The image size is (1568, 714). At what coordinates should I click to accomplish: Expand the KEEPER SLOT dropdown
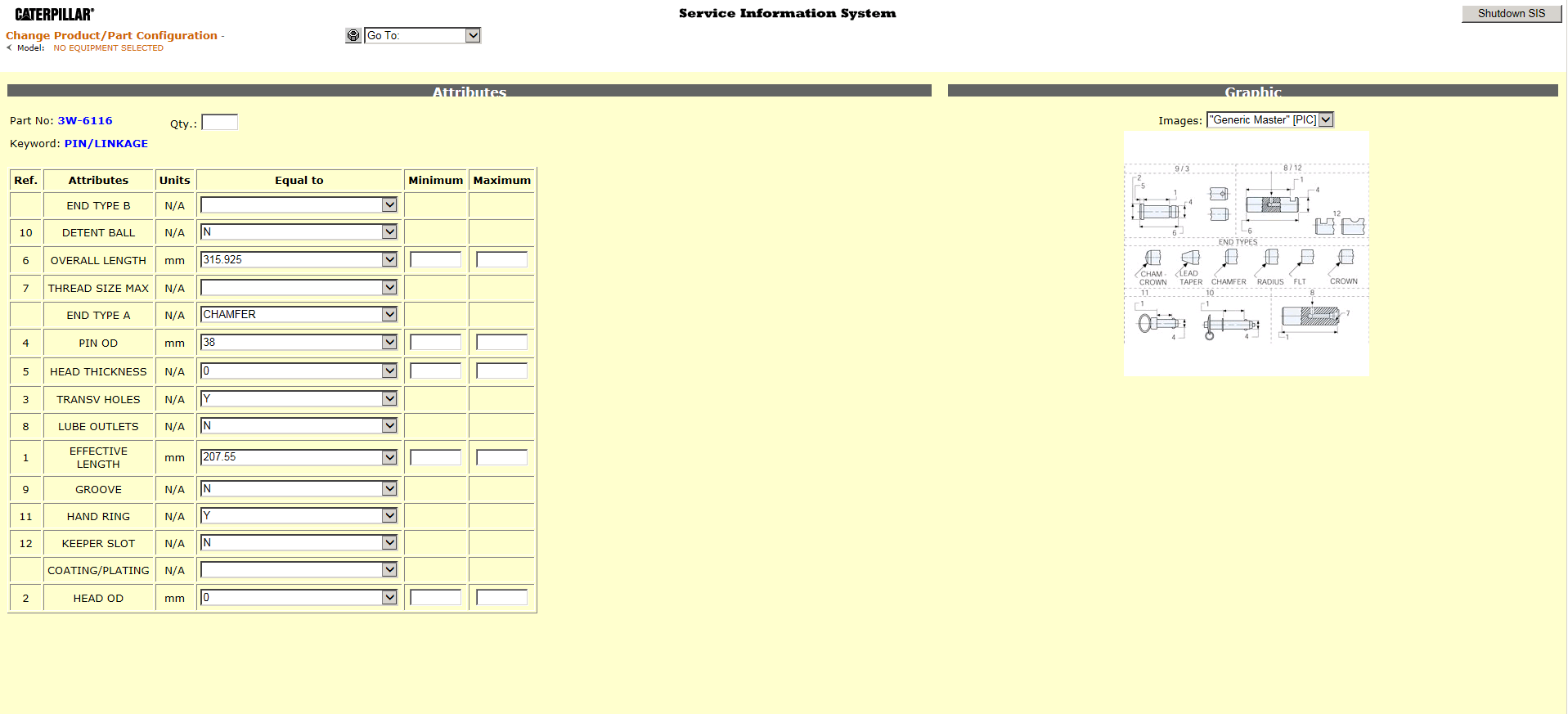click(x=299, y=542)
